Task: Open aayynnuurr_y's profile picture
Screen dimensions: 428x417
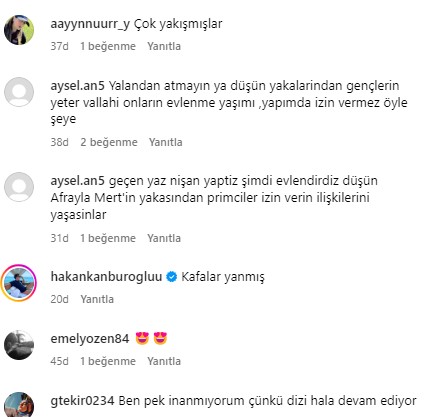Action: tap(19, 30)
